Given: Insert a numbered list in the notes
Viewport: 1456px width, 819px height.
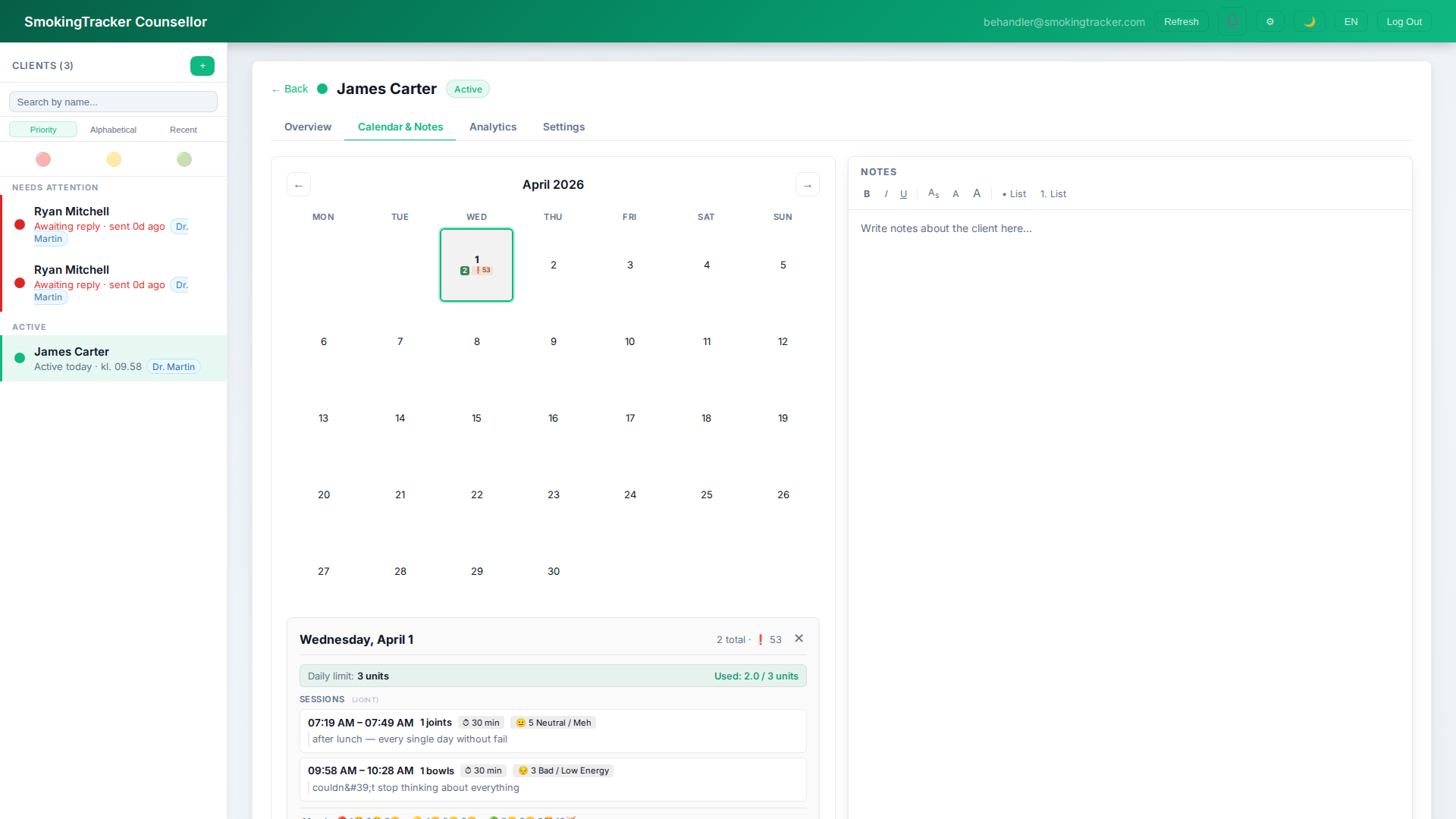Looking at the screenshot, I should [x=1053, y=193].
